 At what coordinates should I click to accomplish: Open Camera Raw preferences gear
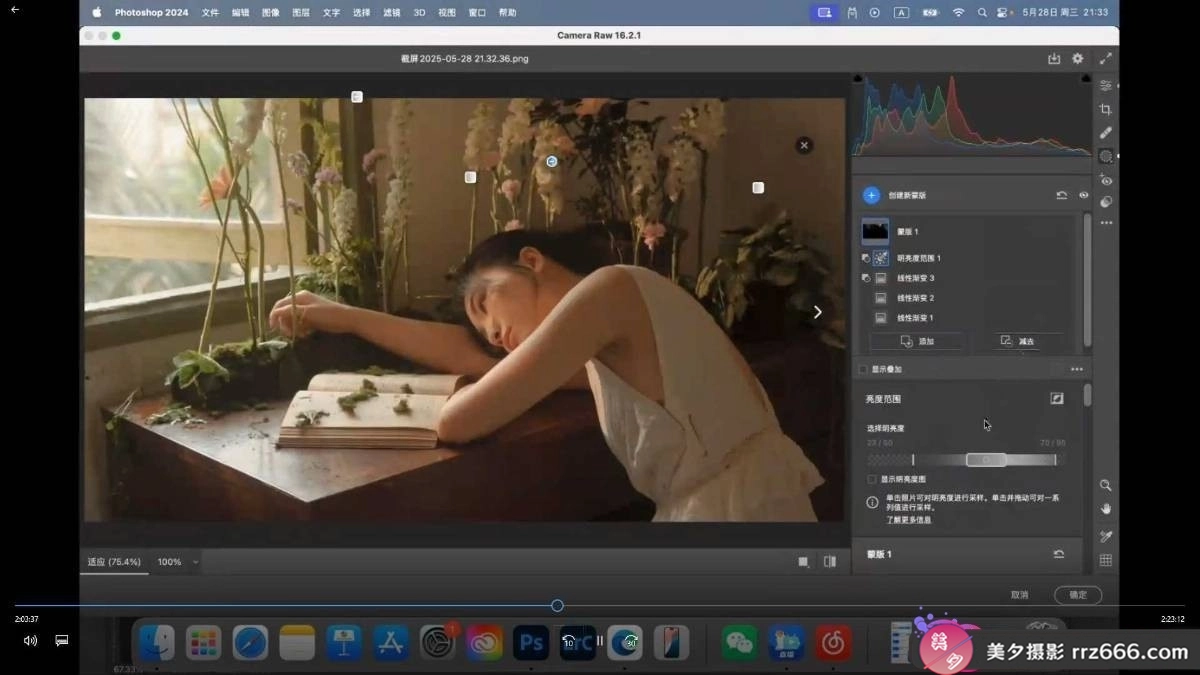click(x=1077, y=59)
